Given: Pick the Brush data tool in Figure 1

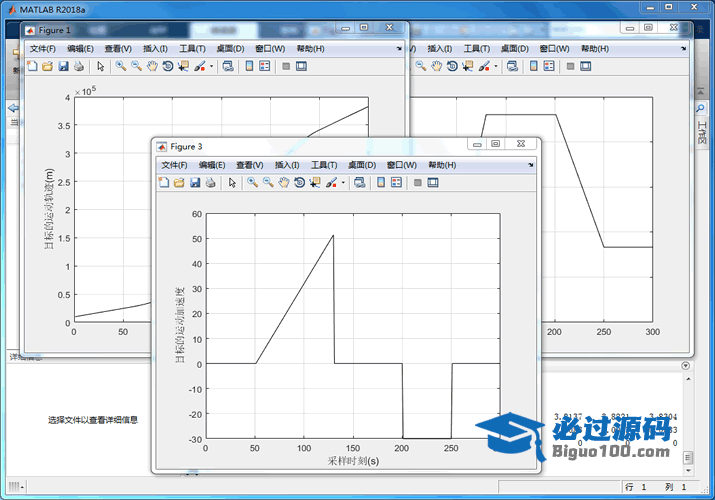Looking at the screenshot, I should tap(199, 67).
